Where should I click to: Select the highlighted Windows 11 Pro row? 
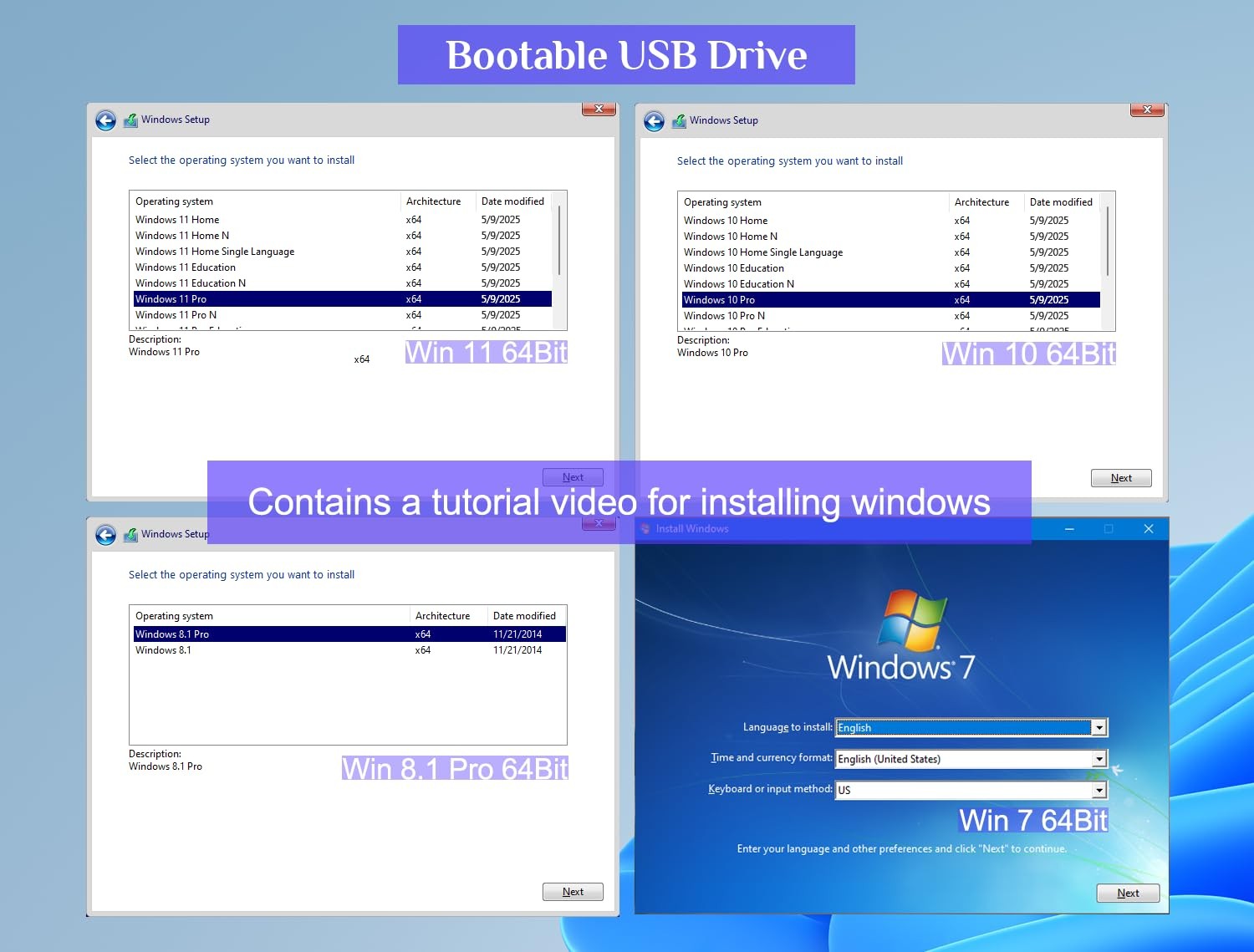343,299
